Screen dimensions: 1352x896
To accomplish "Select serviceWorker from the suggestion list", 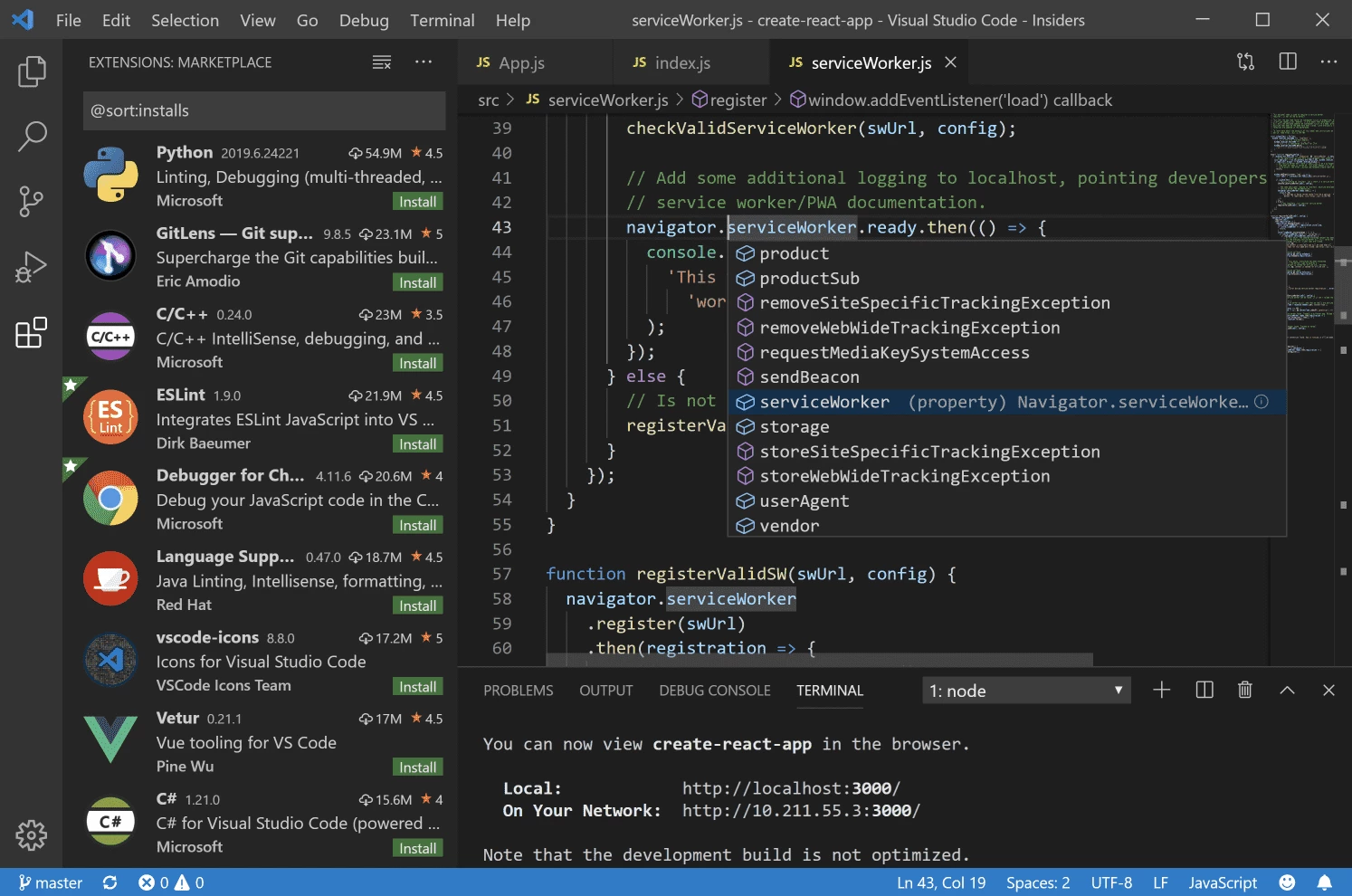I will tap(824, 401).
